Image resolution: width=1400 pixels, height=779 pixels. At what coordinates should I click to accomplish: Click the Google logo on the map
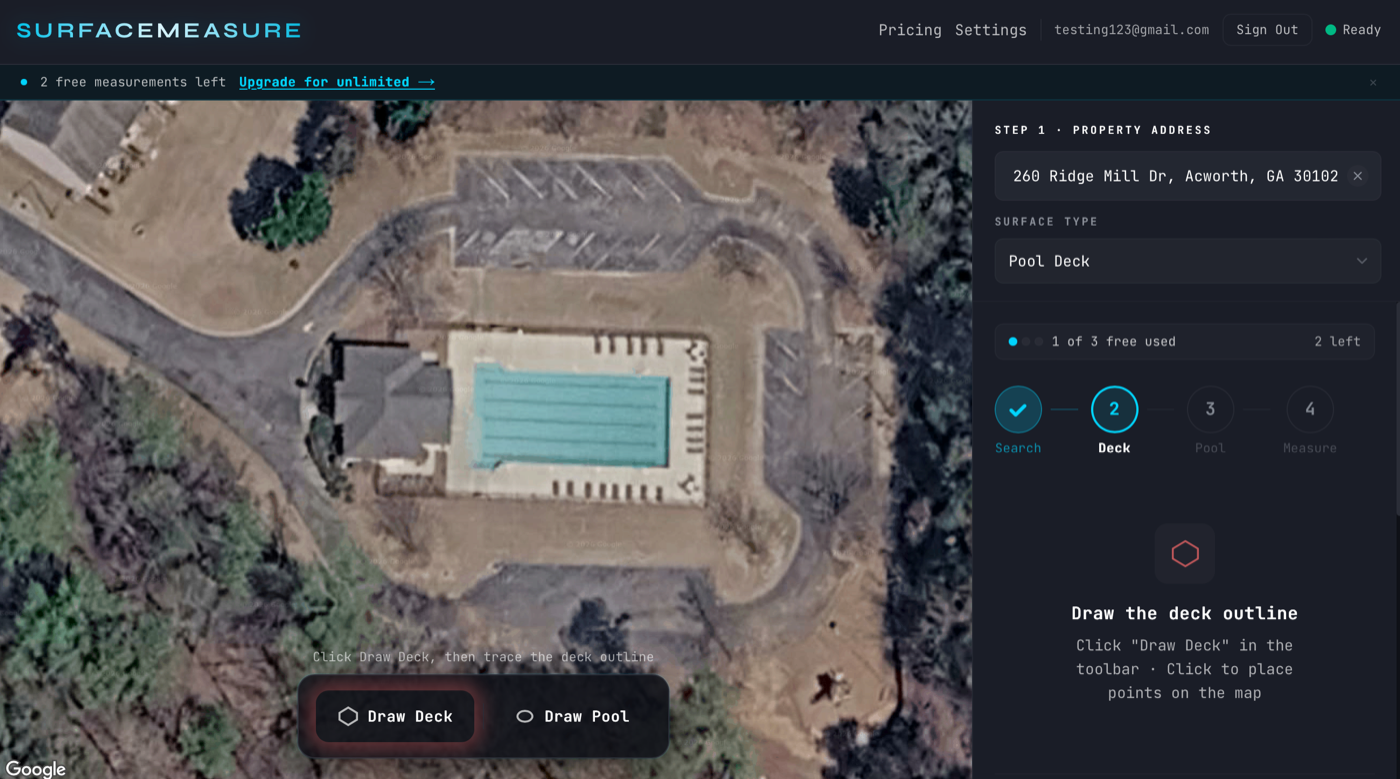(x=36, y=768)
